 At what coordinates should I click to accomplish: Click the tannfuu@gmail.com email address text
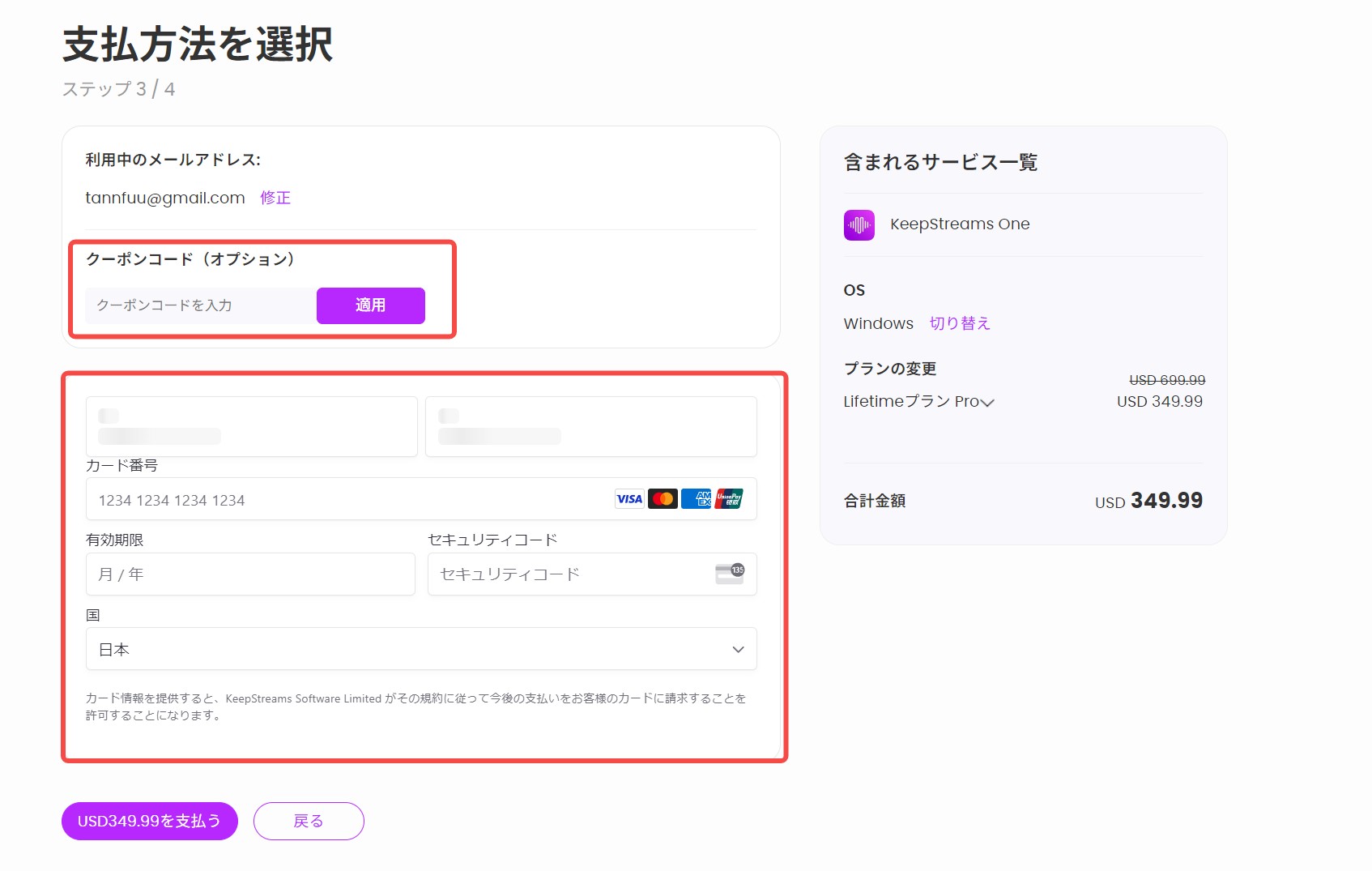coord(165,198)
